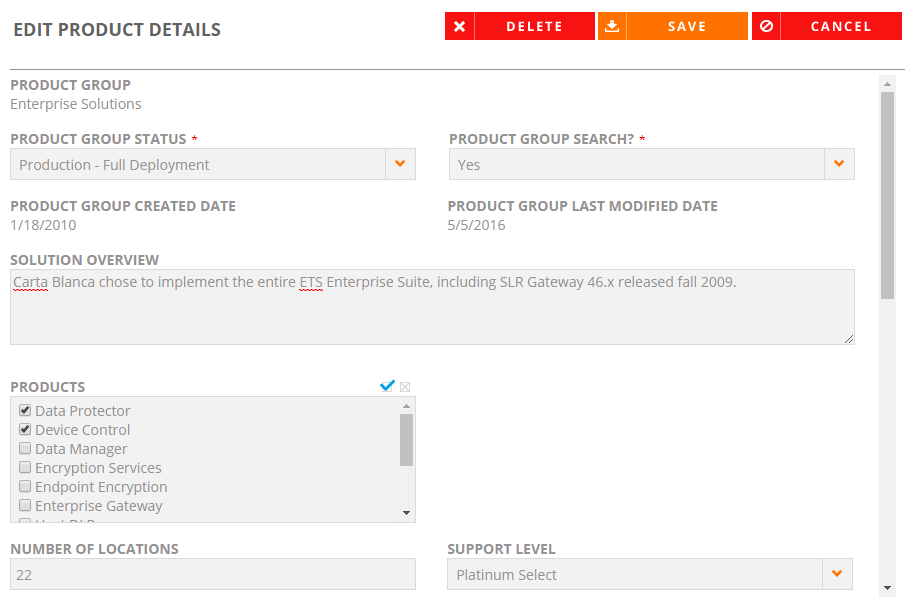913x600 pixels.
Task: Click the products list scrollbar thumb
Action: point(406,440)
